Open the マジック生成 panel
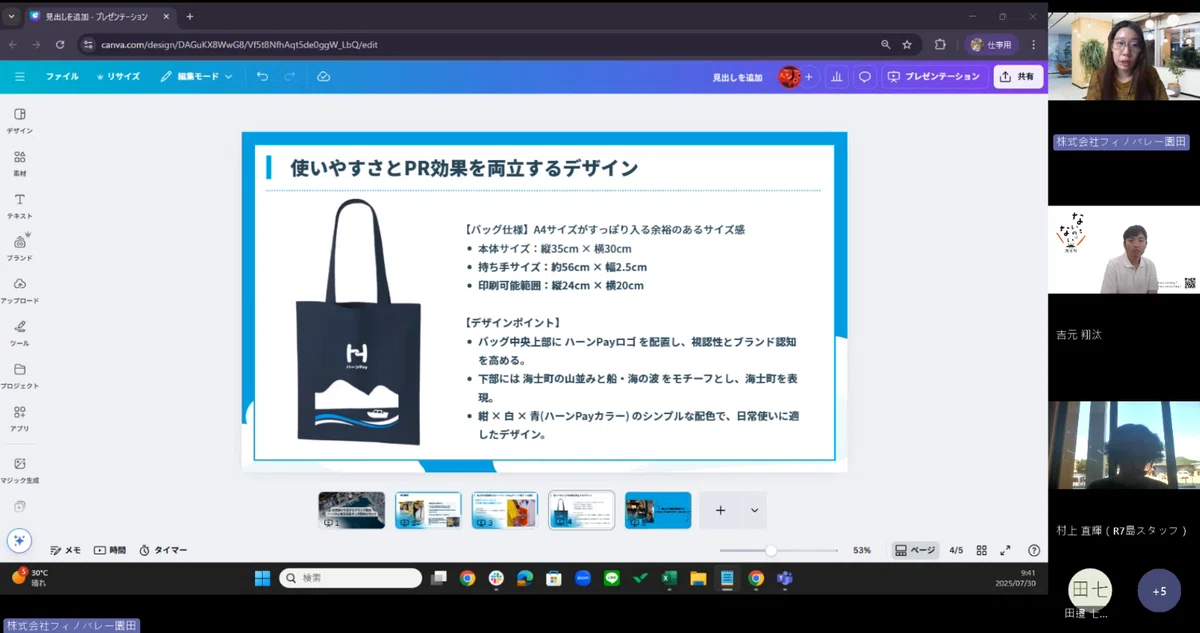1200x633 pixels. pos(20,470)
